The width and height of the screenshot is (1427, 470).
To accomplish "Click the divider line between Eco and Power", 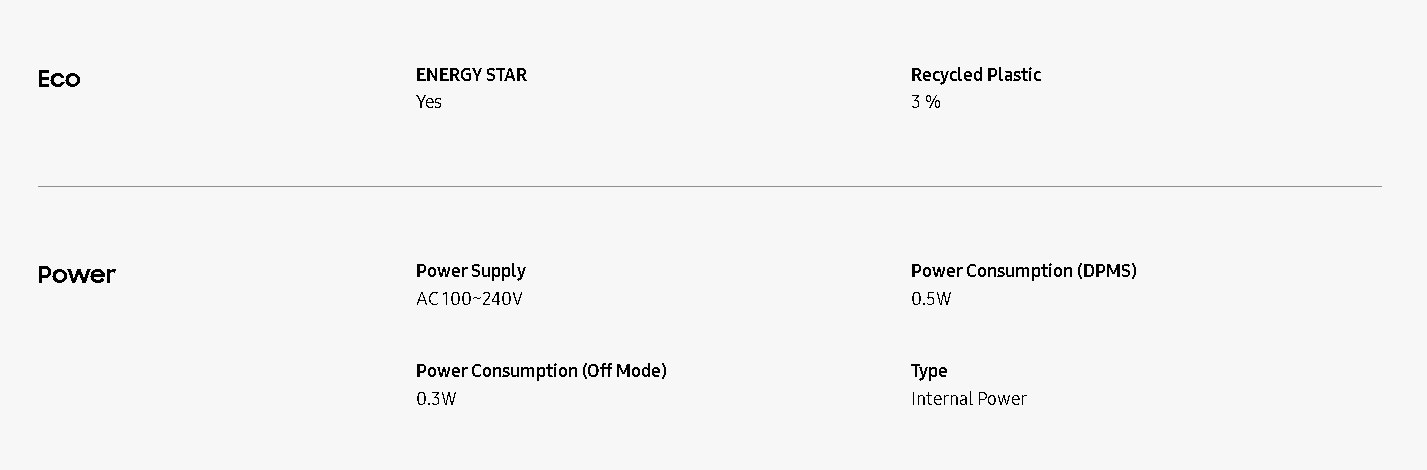I will tap(710, 186).
